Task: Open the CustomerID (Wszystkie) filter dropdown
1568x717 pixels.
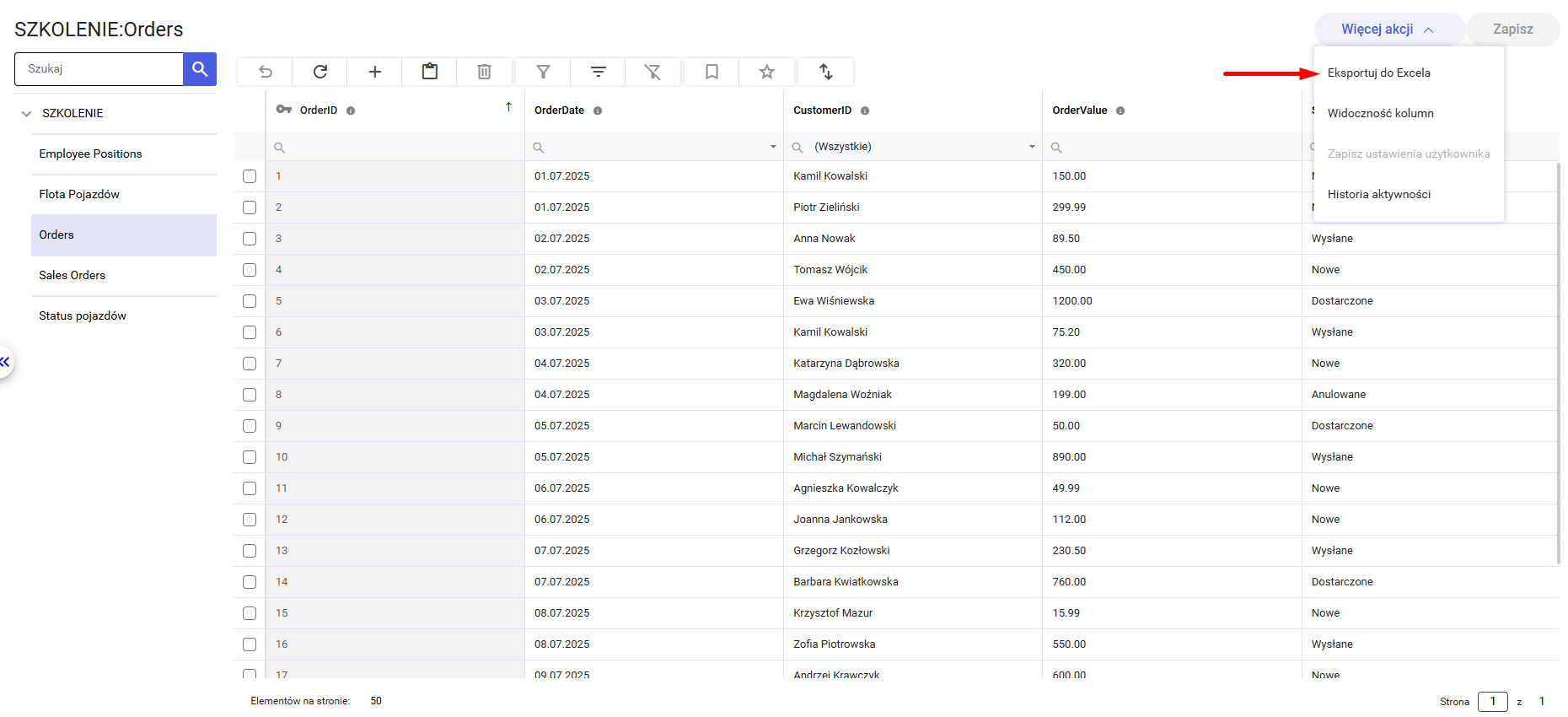Action: pyautogui.click(x=1032, y=147)
